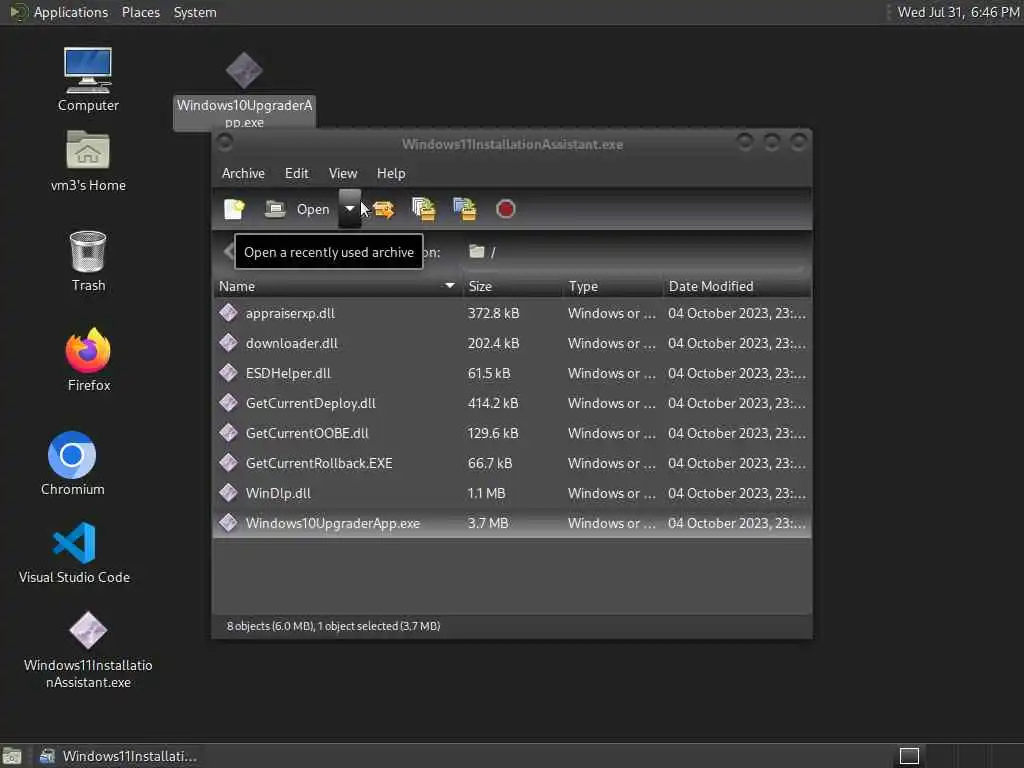Click the Add folder to archive icon
1024x768 pixels.
click(x=465, y=209)
